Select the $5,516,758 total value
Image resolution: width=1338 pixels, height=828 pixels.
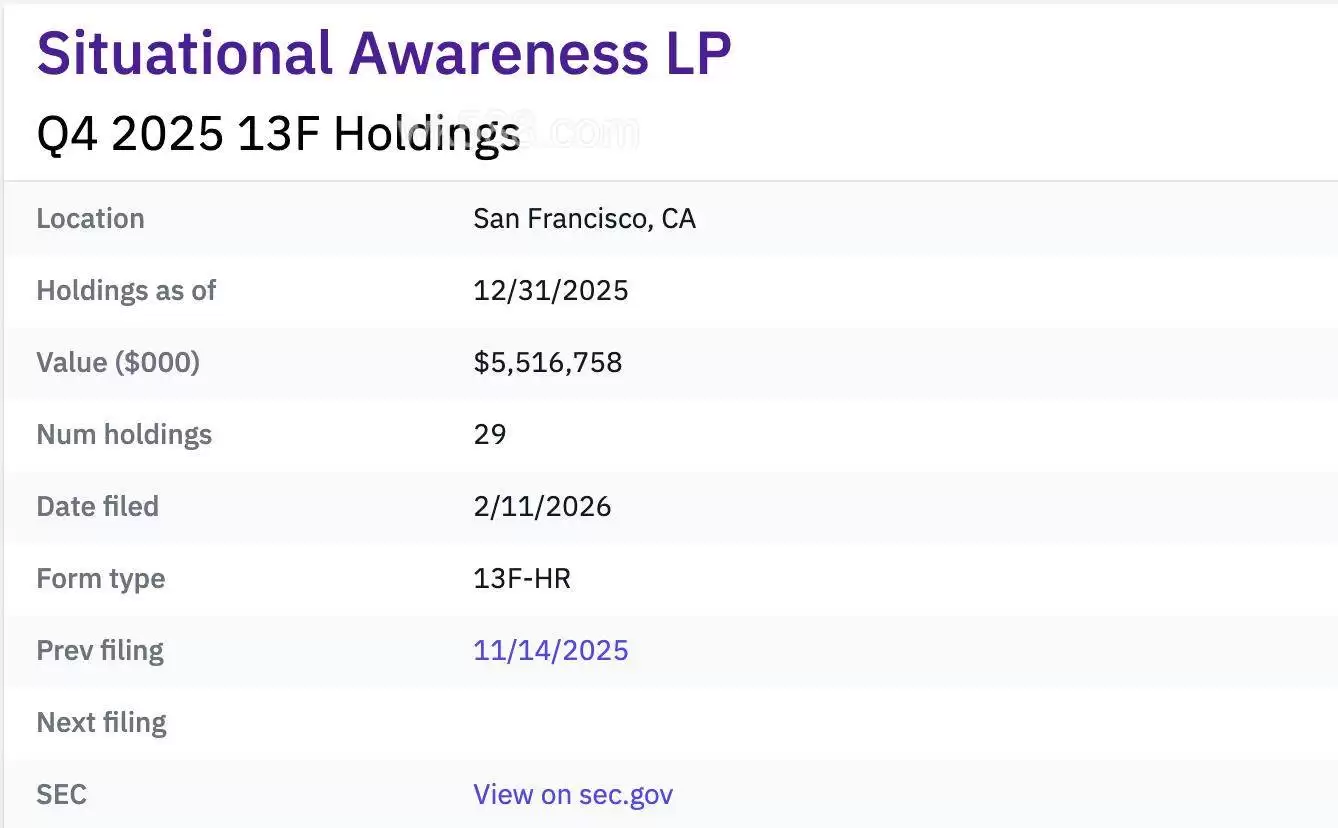coord(548,363)
